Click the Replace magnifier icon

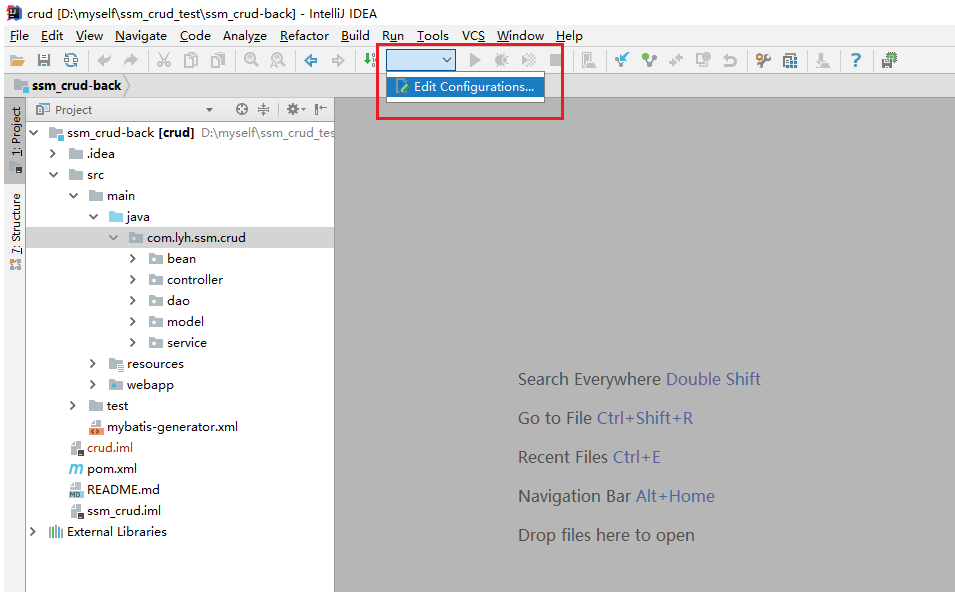pyautogui.click(x=278, y=60)
